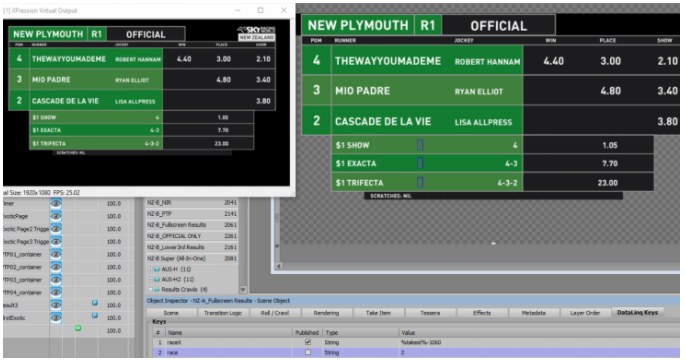Switch to the Layer Order tab
This screenshot has height=361, width=686.
tap(585, 313)
